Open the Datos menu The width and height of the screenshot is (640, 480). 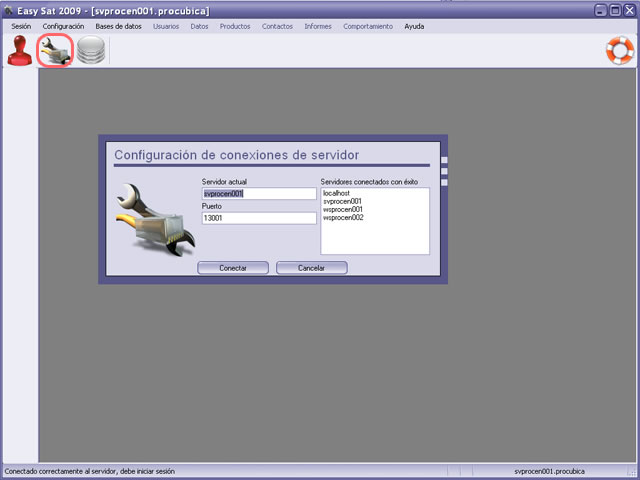pyautogui.click(x=199, y=26)
